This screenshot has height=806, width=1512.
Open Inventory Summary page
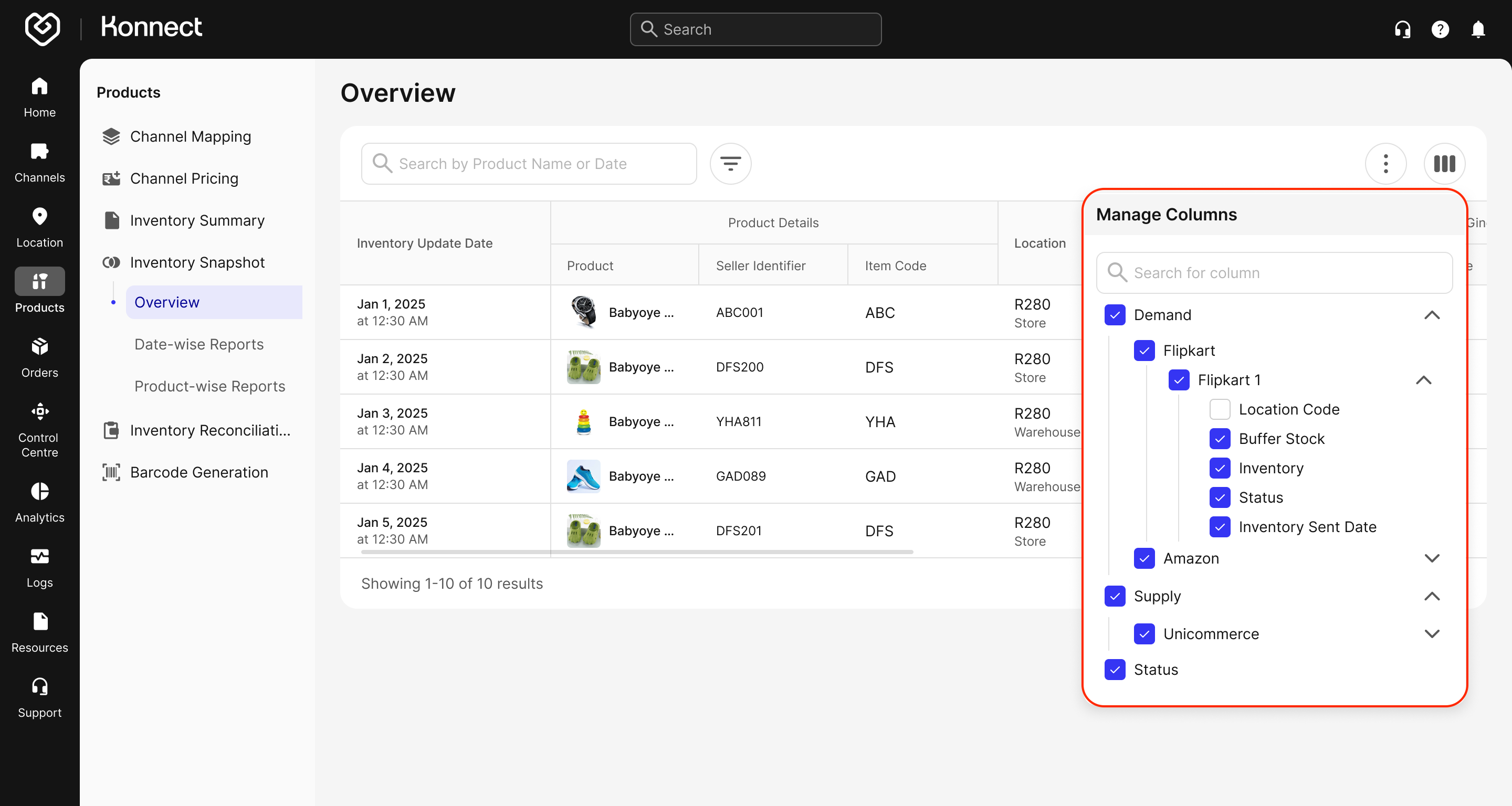coord(197,220)
